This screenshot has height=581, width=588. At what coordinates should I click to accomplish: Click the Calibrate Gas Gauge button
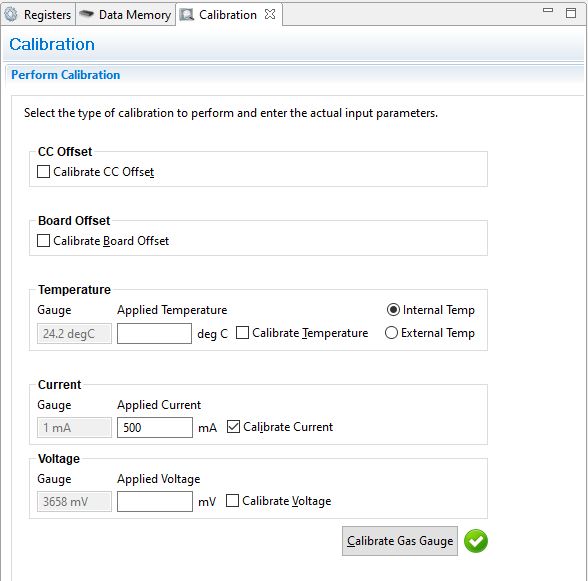point(400,540)
